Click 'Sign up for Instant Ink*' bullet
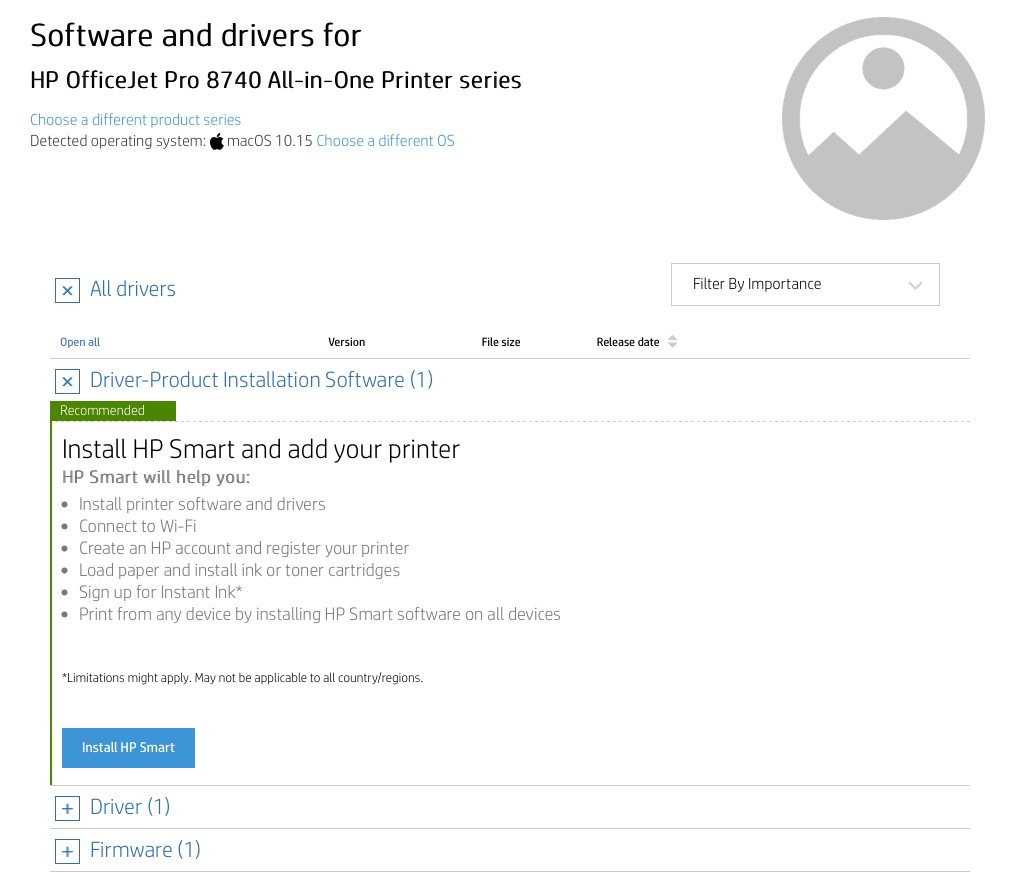Image resolution: width=1015 pixels, height=885 pixels. 161,592
